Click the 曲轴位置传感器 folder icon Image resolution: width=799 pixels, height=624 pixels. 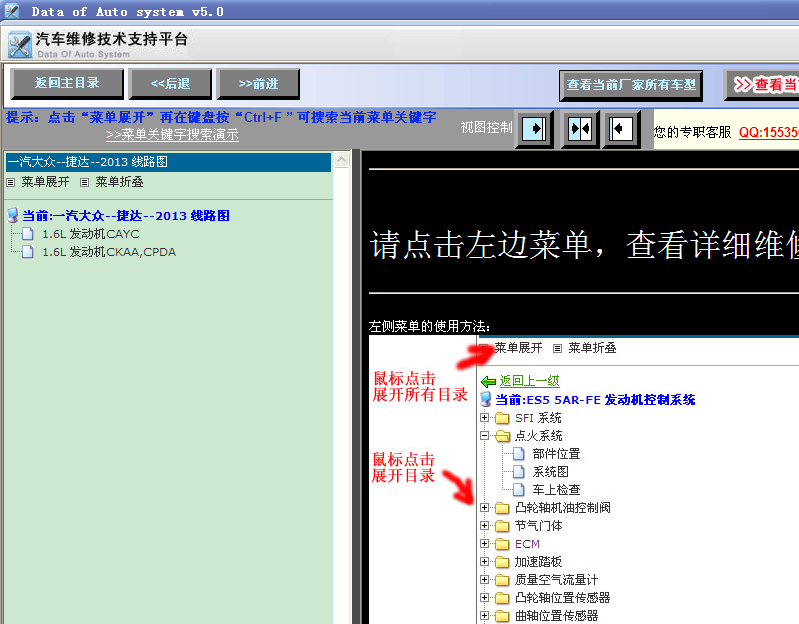point(502,616)
